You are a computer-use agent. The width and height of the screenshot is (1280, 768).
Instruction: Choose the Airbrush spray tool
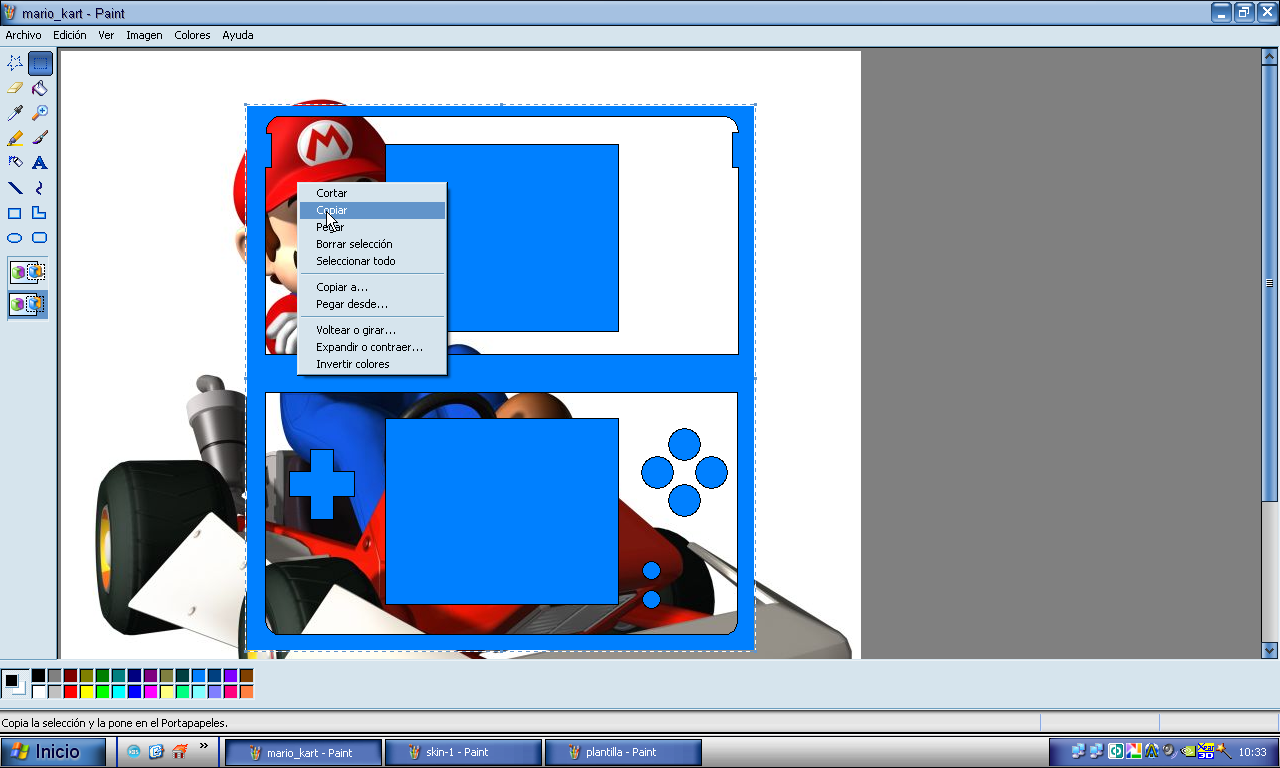[x=15, y=163]
